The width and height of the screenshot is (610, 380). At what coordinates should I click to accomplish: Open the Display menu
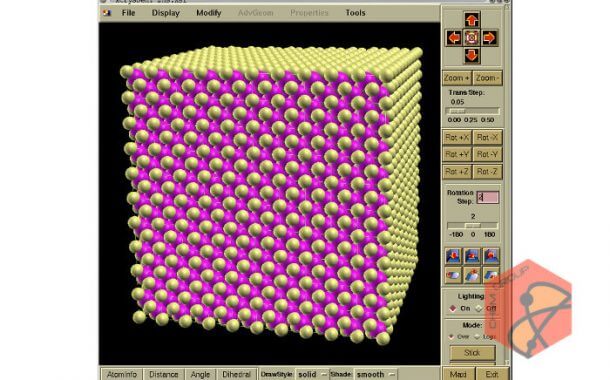click(x=166, y=13)
